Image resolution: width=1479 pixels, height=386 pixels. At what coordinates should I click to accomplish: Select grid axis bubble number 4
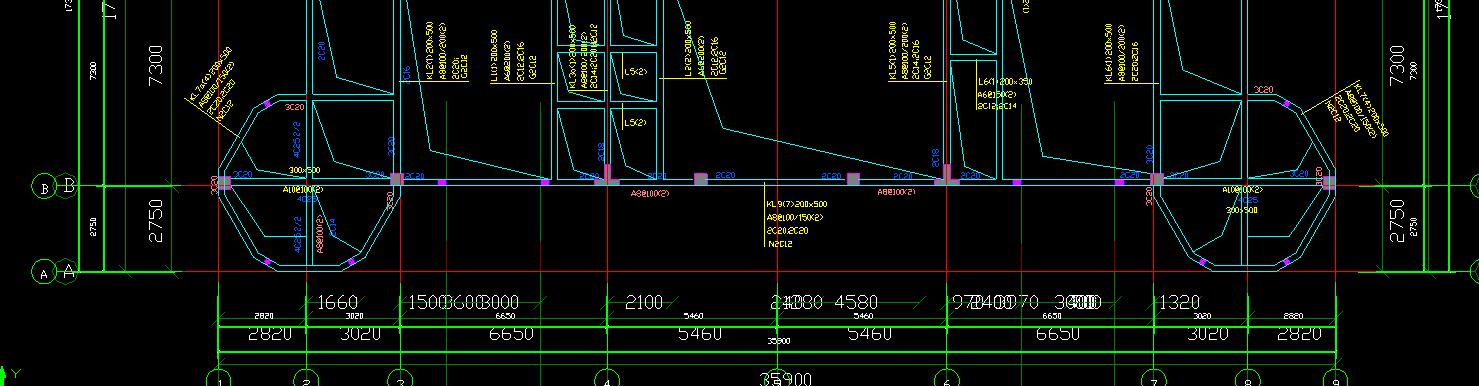(607, 378)
